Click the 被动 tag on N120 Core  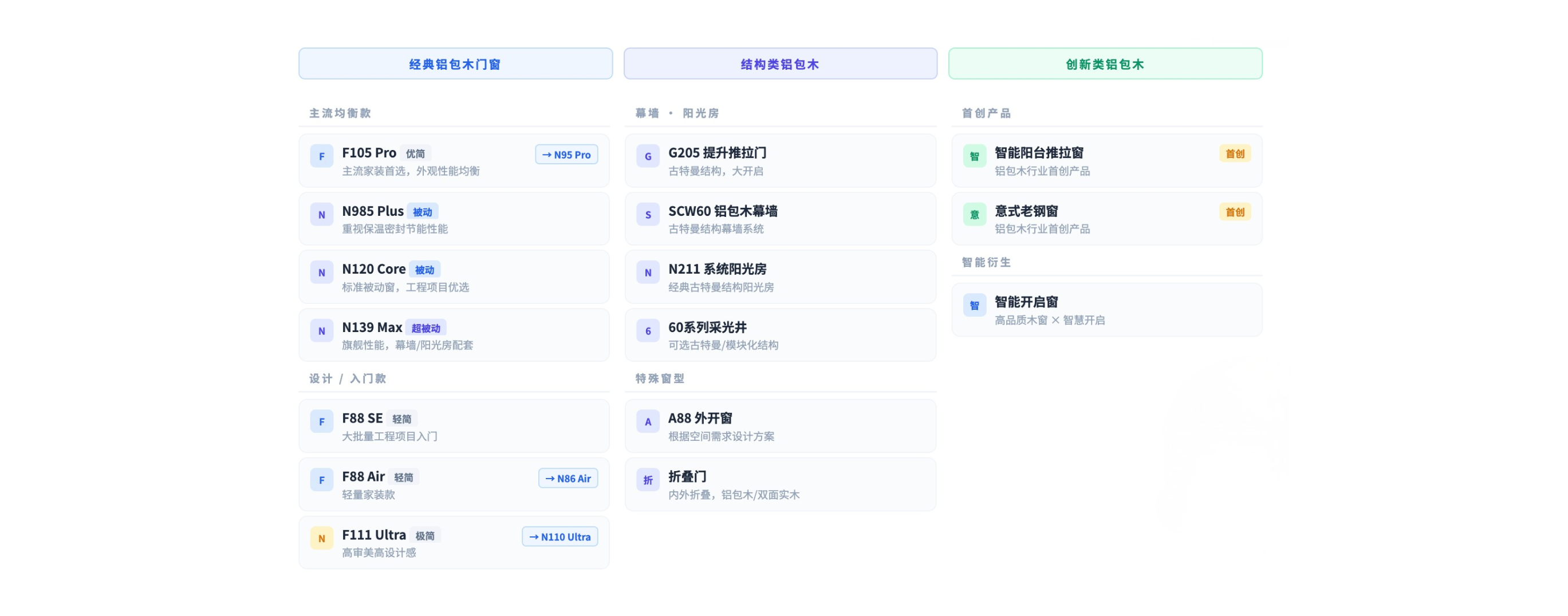424,270
